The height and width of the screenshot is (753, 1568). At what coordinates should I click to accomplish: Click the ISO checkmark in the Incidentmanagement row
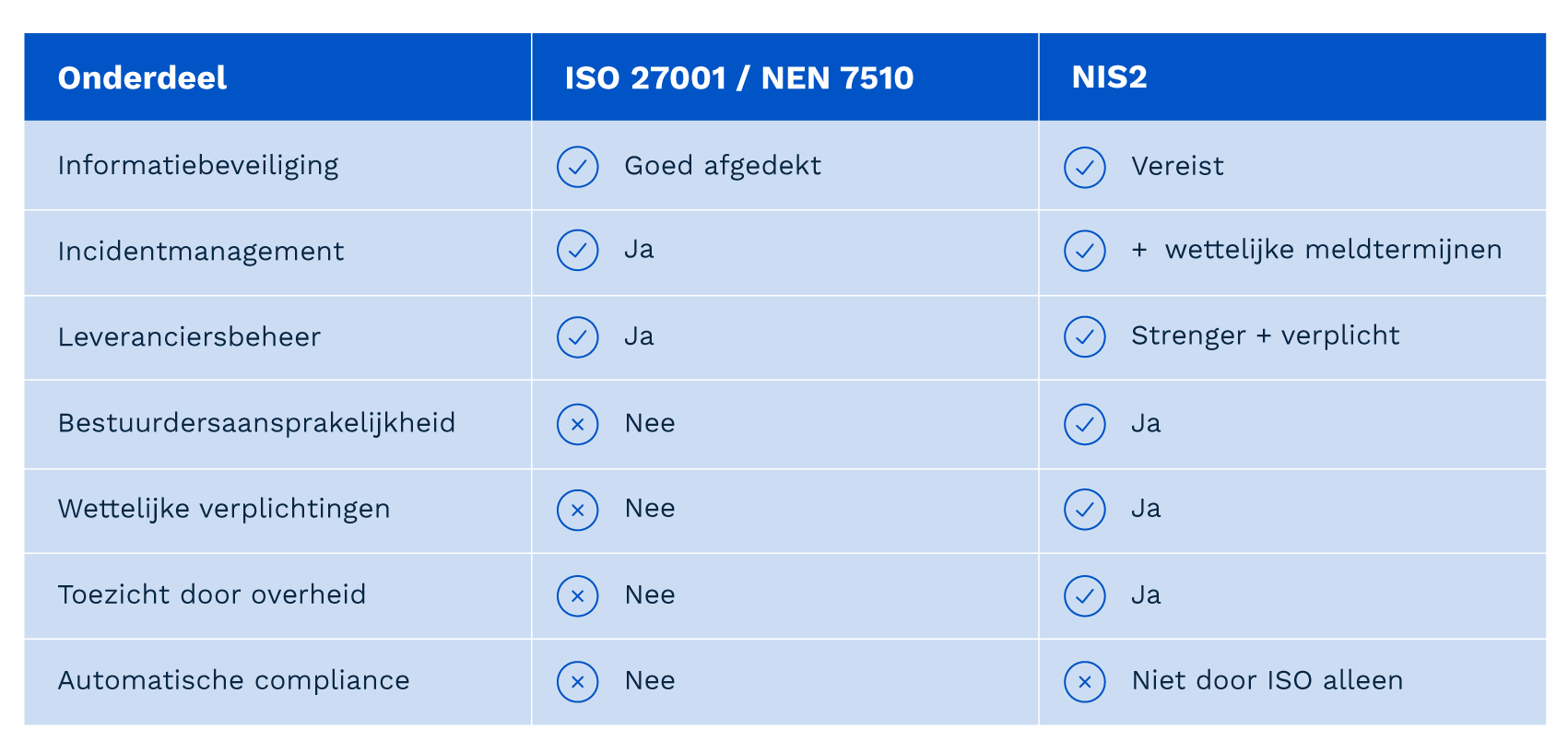(x=578, y=250)
